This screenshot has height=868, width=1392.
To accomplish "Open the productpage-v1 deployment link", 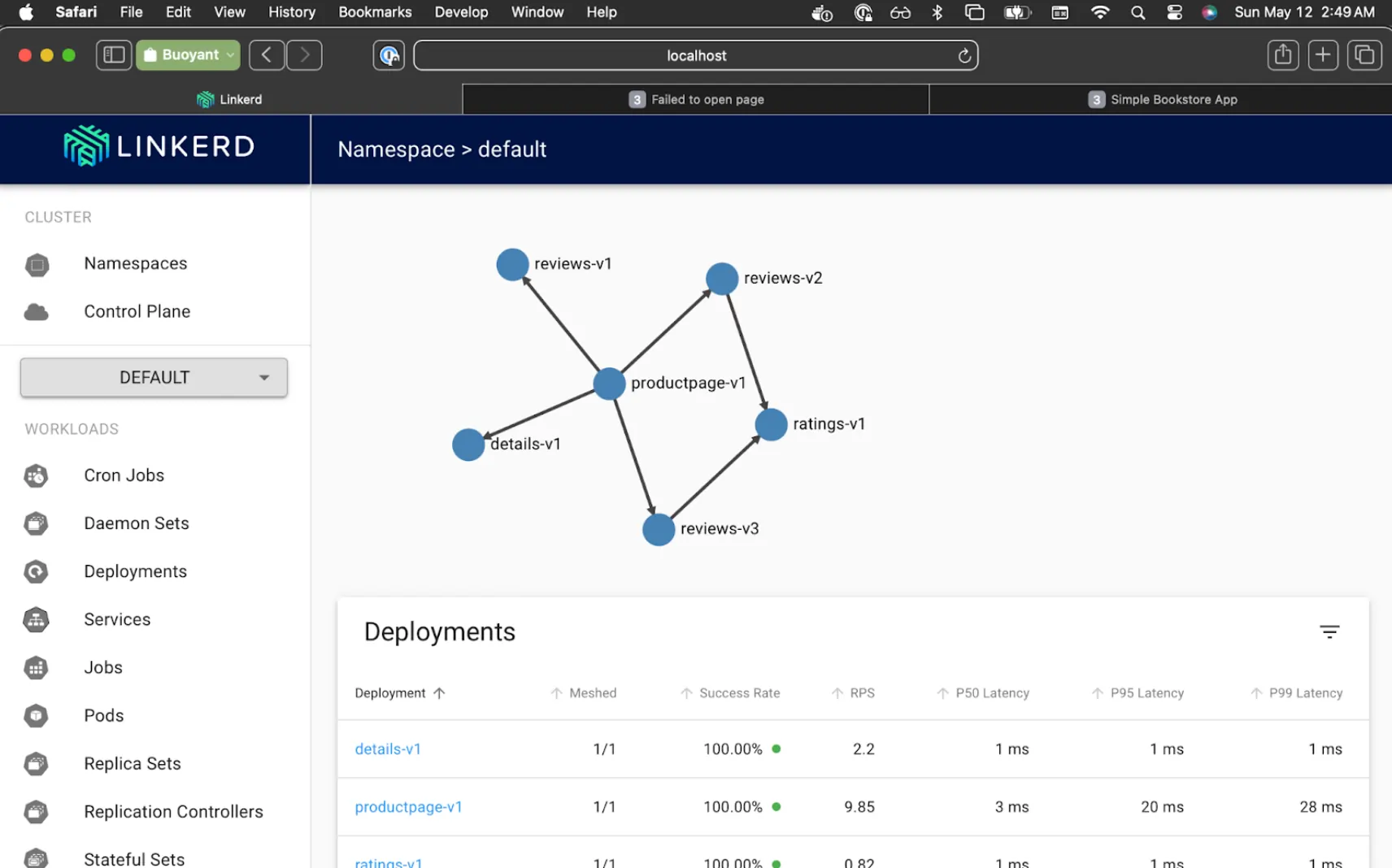I will 408,807.
